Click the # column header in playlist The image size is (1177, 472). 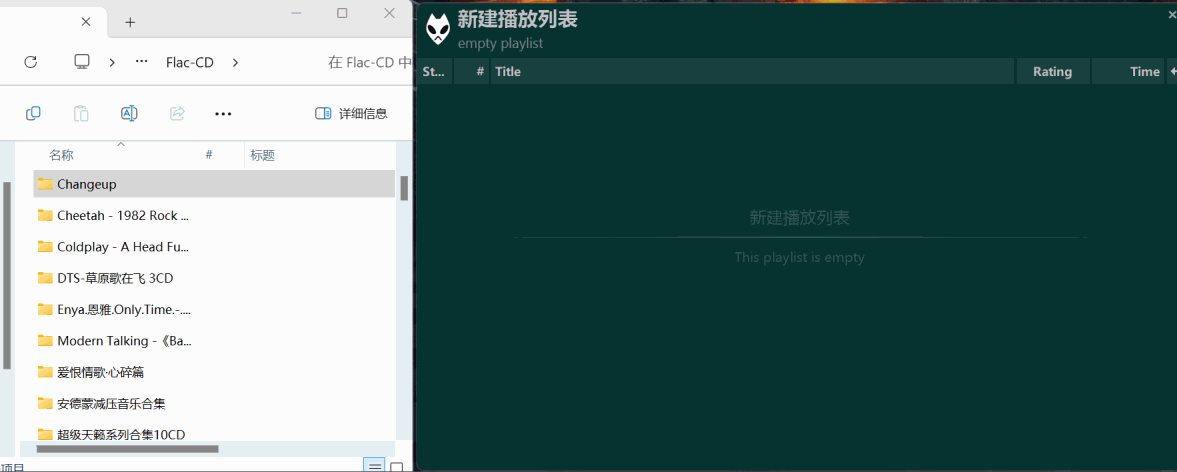[472, 71]
